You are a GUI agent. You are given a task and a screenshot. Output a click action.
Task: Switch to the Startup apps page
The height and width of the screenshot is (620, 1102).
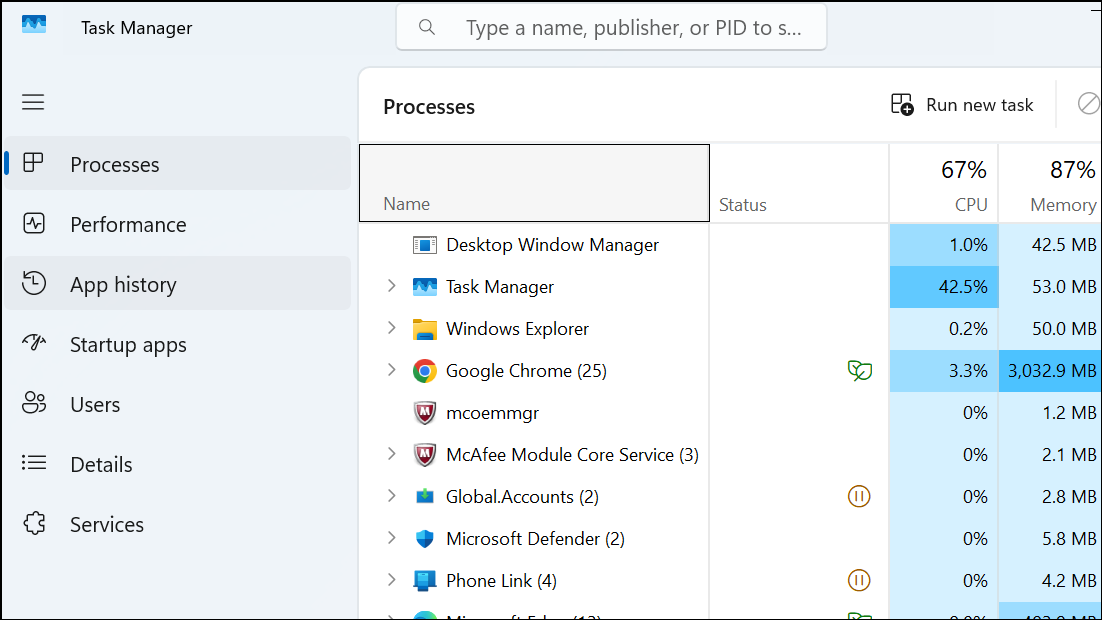pos(128,345)
